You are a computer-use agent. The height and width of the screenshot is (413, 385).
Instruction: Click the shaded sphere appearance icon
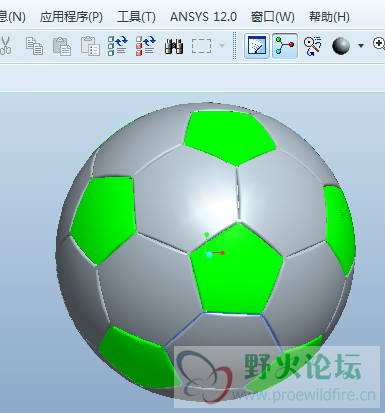pos(341,46)
